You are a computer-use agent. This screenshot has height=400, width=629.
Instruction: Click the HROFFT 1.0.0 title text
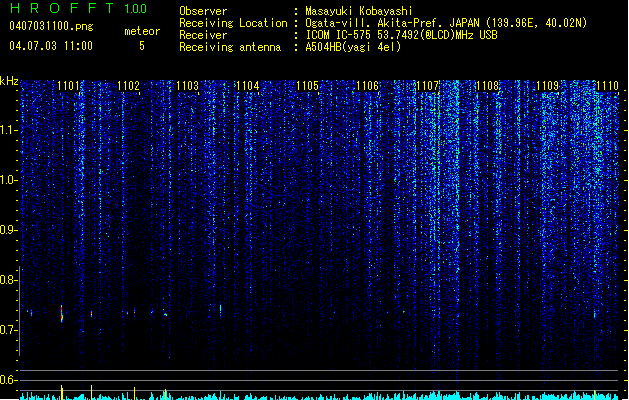[x=78, y=8]
